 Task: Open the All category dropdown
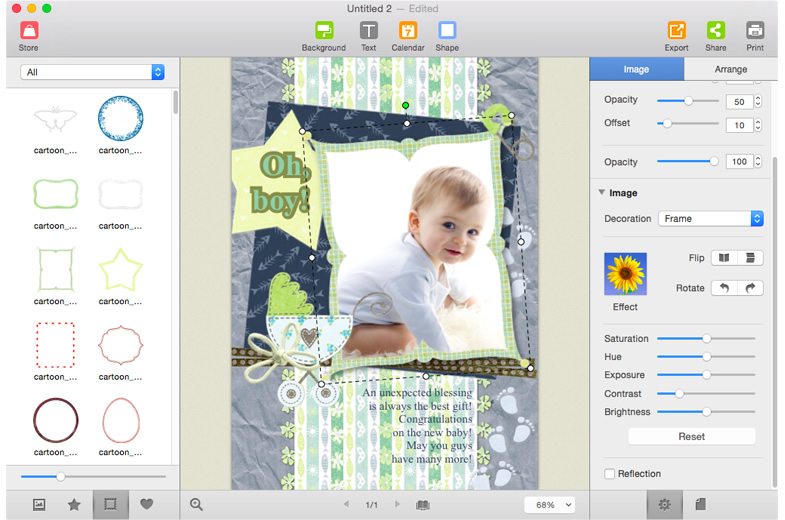pos(92,72)
